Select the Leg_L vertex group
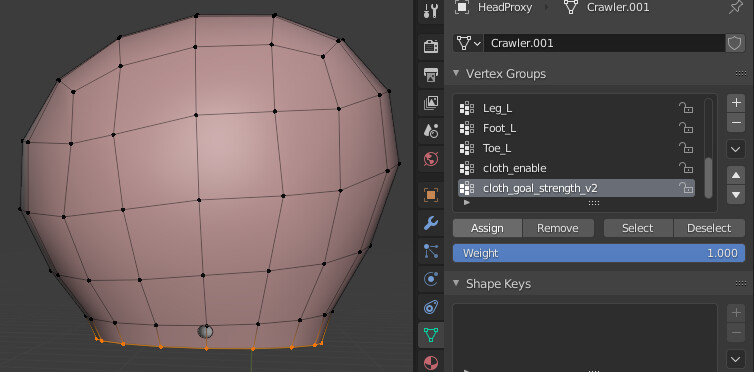 tap(576, 108)
